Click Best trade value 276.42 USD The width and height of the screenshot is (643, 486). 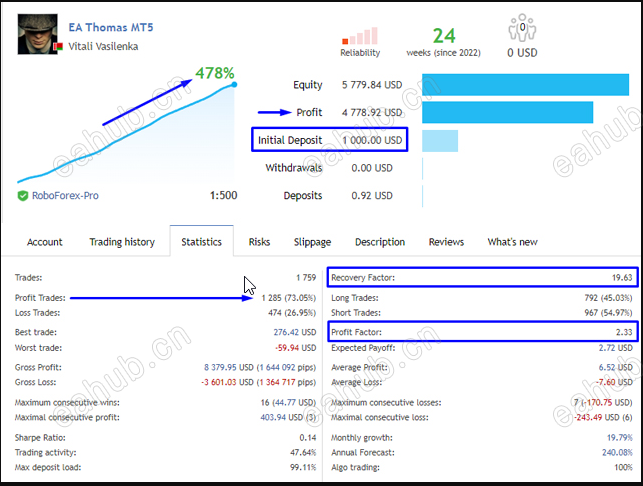295,332
